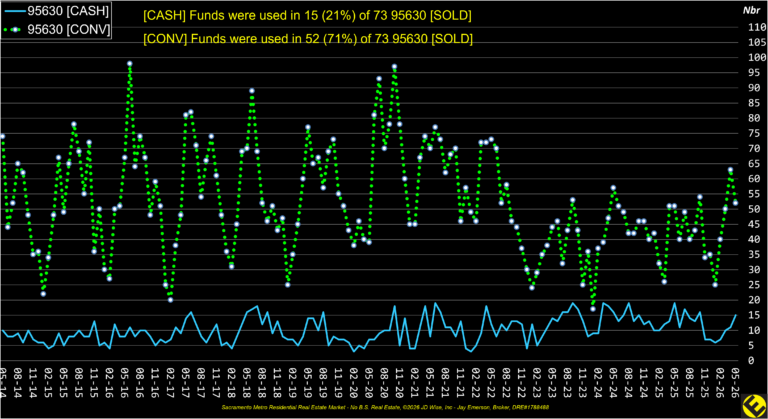This screenshot has height=419, width=768.
Task: Click the 105 y-axis label
Action: (x=757, y=42)
